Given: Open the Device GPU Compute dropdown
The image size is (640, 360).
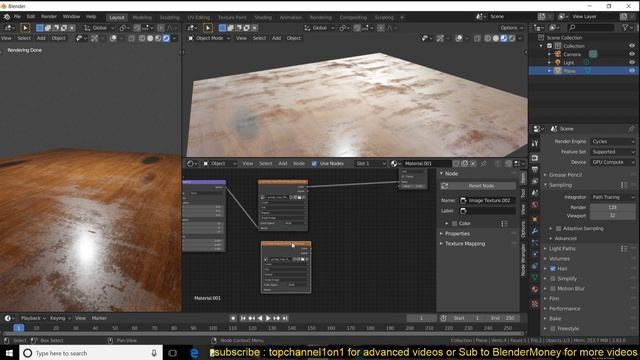Looking at the screenshot, I should pos(613,162).
